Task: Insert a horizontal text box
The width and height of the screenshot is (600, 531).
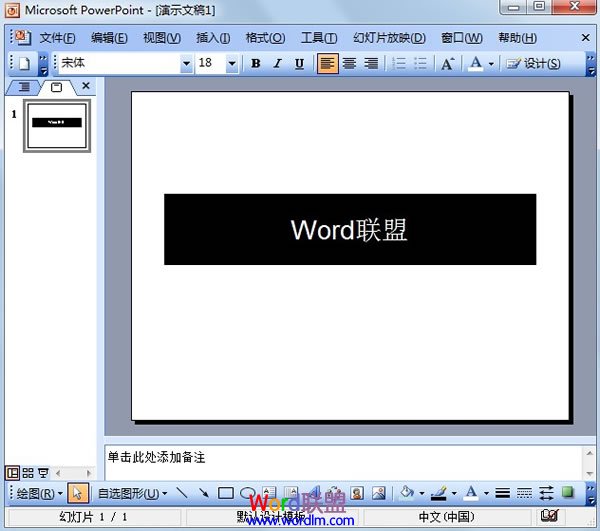Action: coord(269,493)
